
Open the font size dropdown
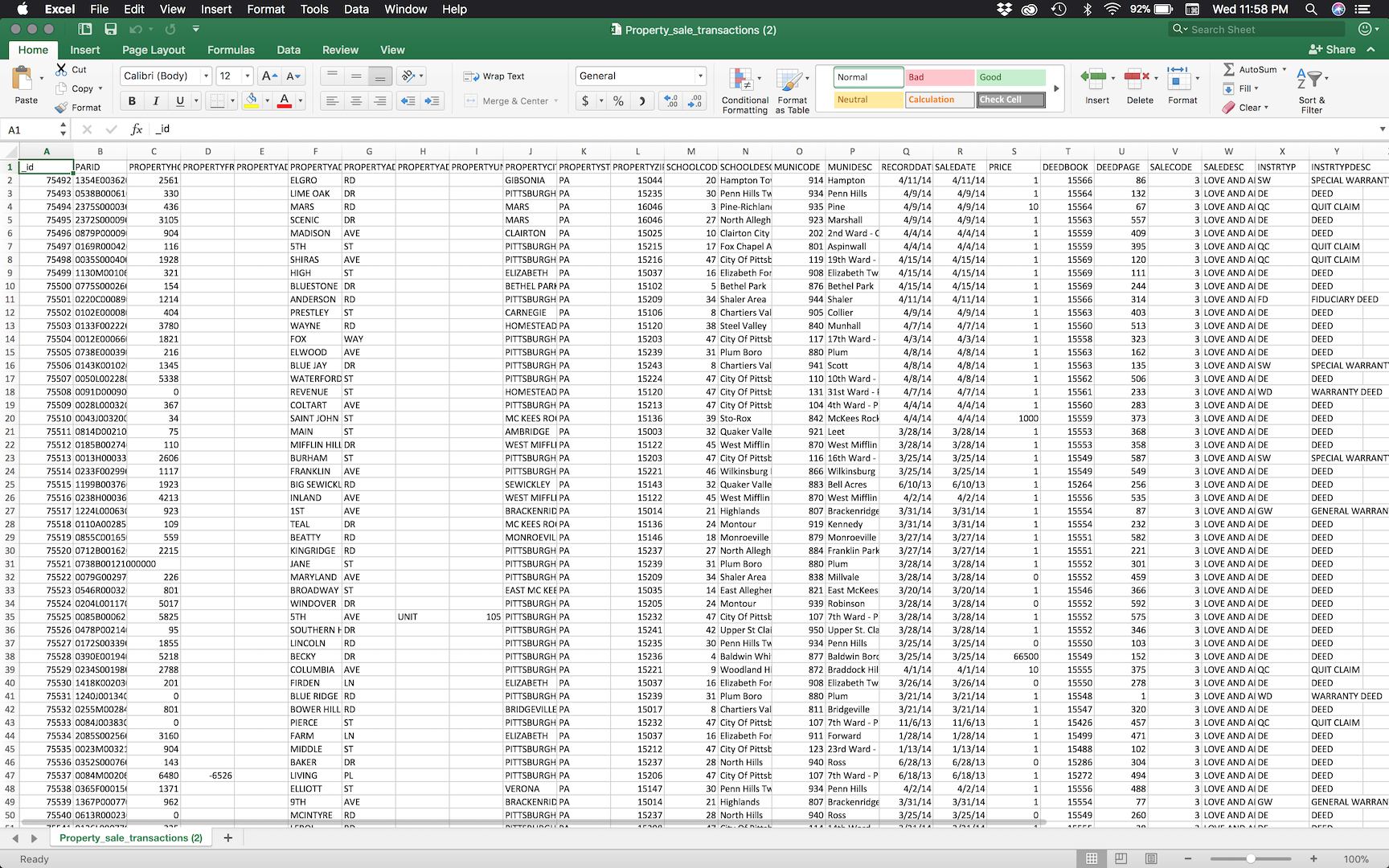(247, 76)
